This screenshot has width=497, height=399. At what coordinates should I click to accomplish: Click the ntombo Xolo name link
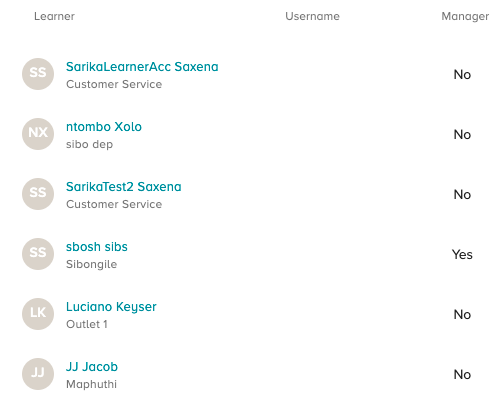tap(104, 127)
